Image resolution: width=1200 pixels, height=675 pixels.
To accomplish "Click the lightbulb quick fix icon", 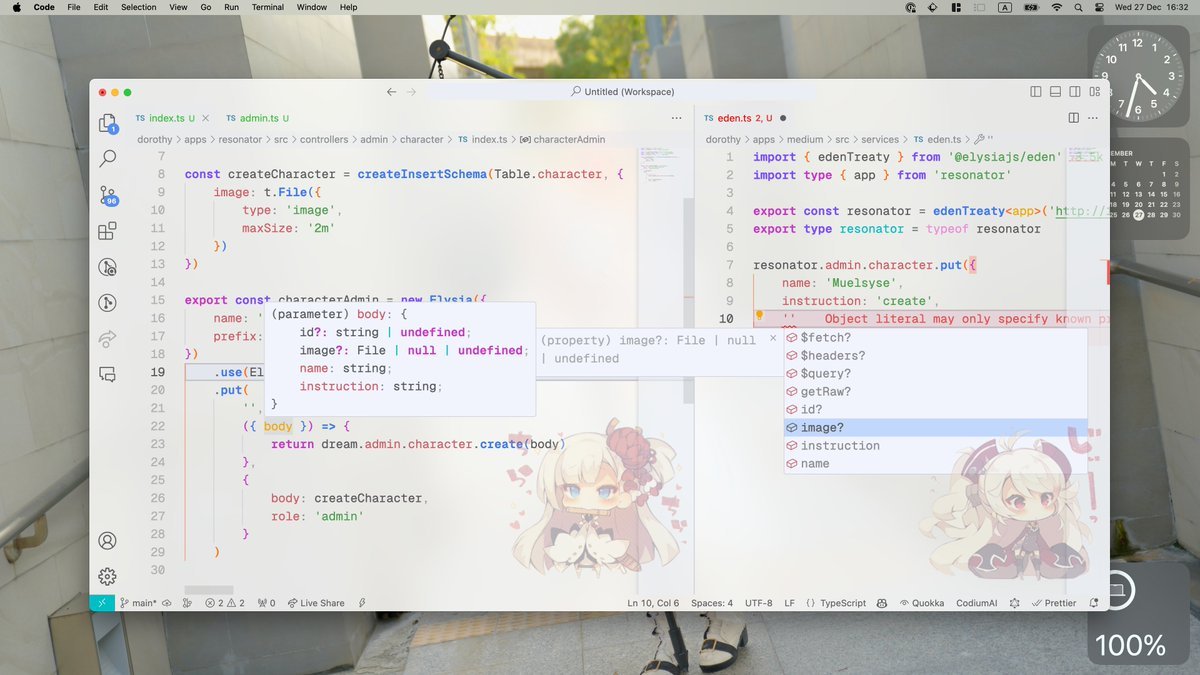I will (x=759, y=317).
